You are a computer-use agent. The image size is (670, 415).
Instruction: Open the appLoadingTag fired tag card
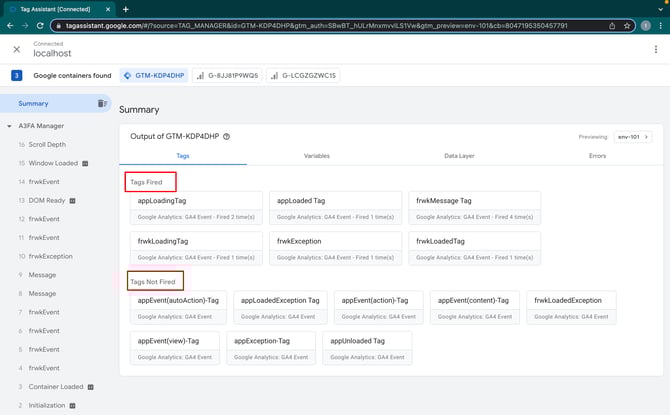tap(195, 207)
